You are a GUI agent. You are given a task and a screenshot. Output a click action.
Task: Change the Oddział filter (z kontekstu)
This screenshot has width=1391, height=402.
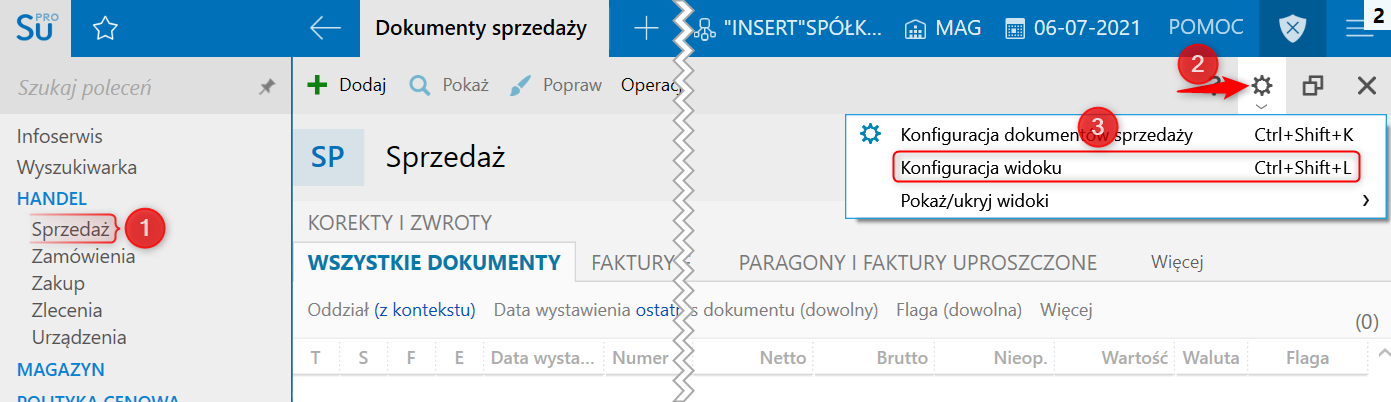pos(424,310)
